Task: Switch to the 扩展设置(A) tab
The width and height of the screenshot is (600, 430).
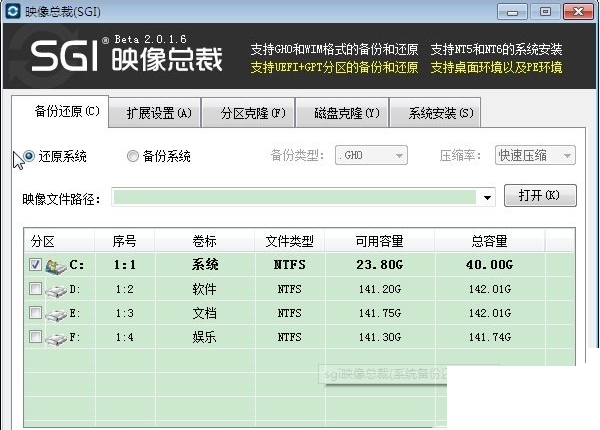Action: tap(155, 113)
